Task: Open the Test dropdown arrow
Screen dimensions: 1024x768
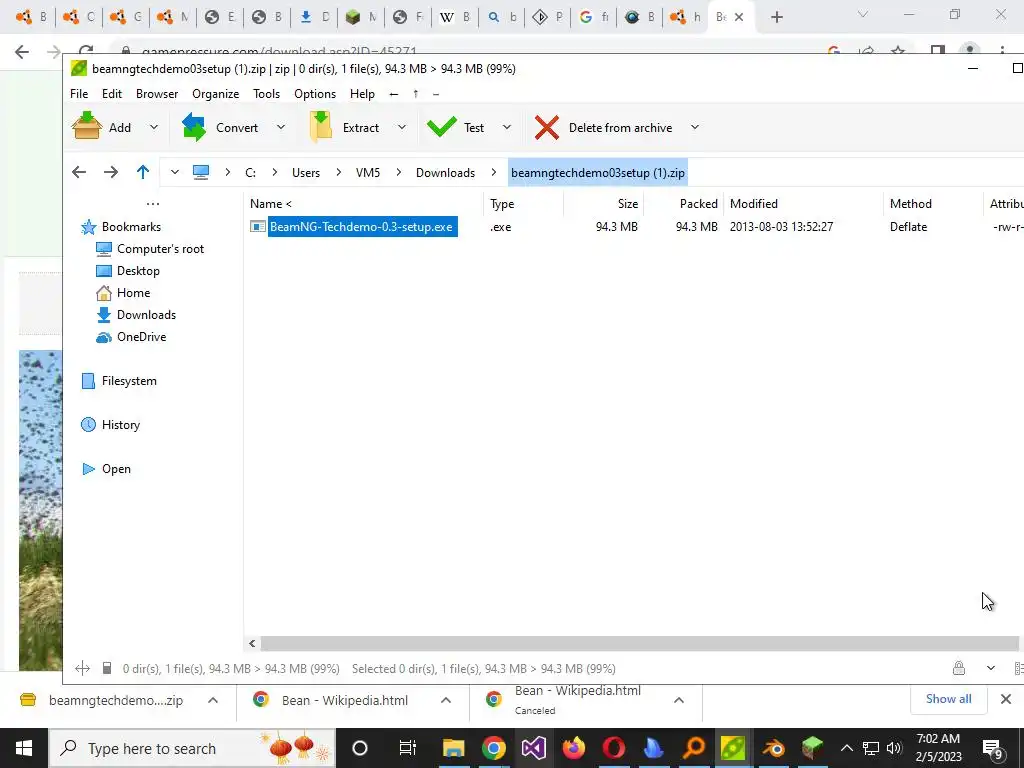Action: coord(507,127)
